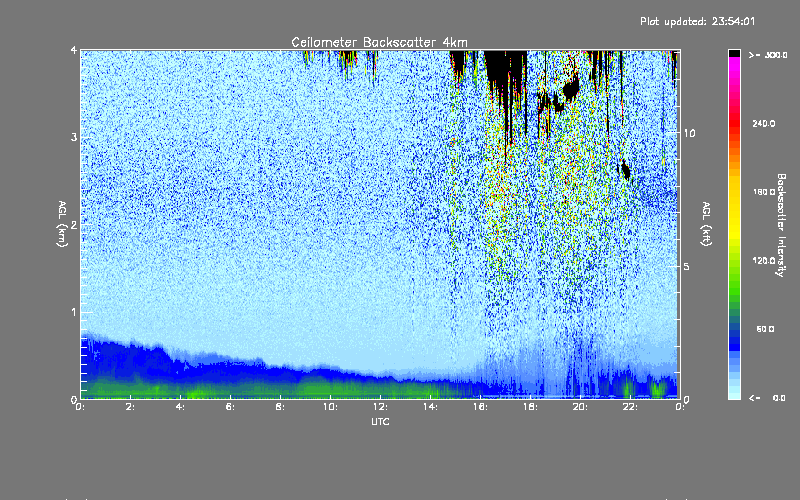Click the "14:" UTC tick label
Screen dimensions: 800x500
(430, 407)
